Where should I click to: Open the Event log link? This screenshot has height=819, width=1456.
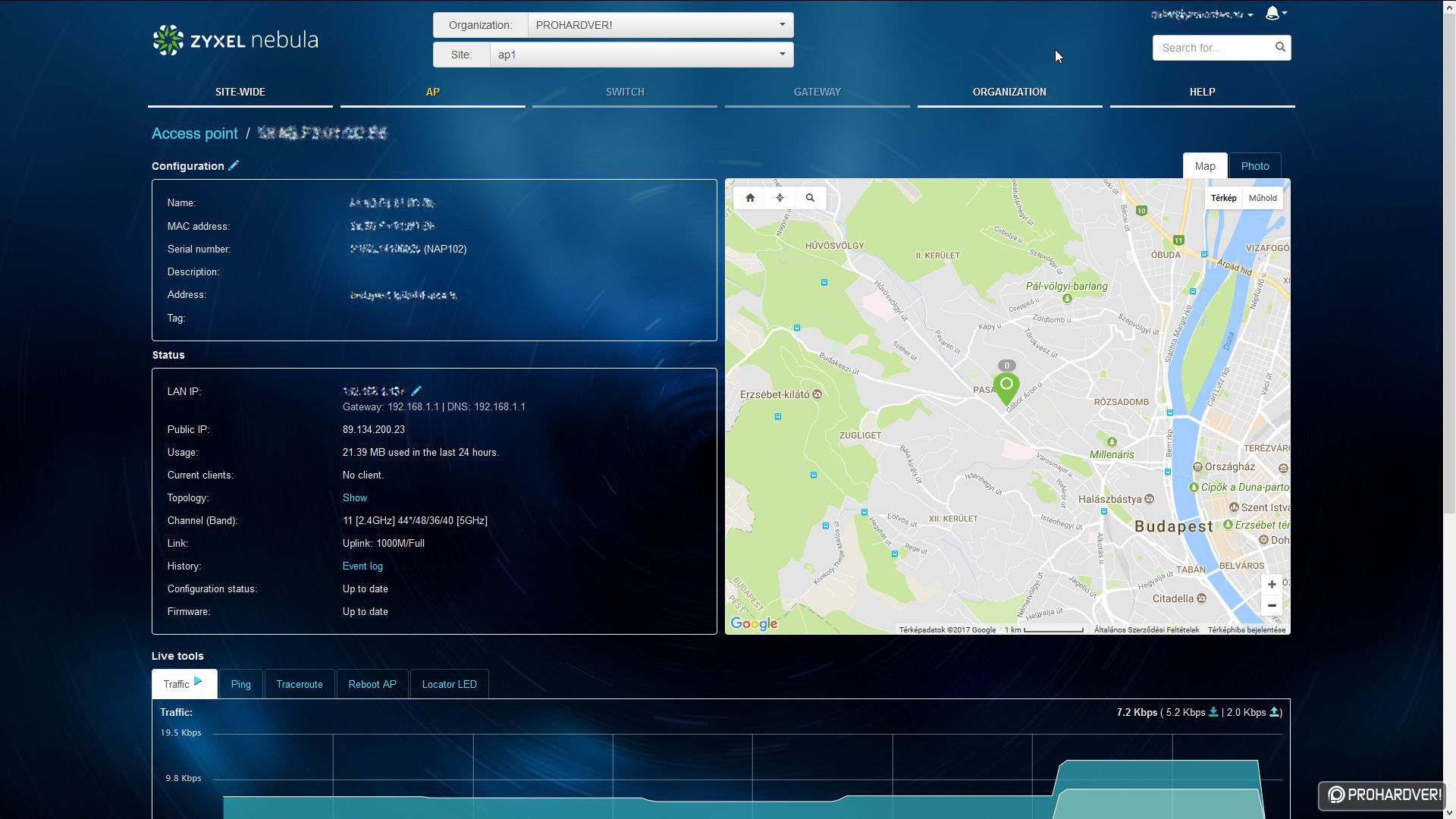coord(362,566)
